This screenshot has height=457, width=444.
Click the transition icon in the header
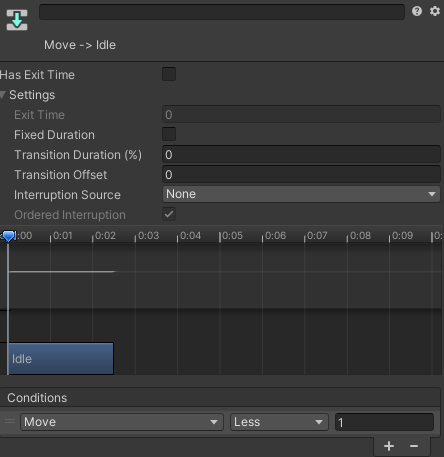click(17, 20)
